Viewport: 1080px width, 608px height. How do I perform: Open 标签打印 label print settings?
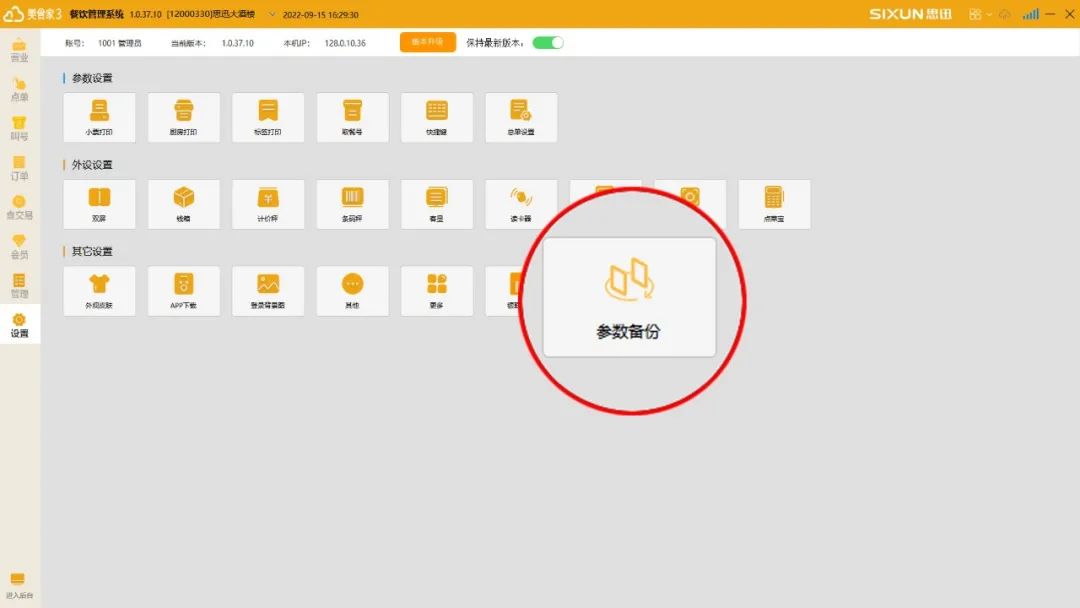click(x=268, y=117)
